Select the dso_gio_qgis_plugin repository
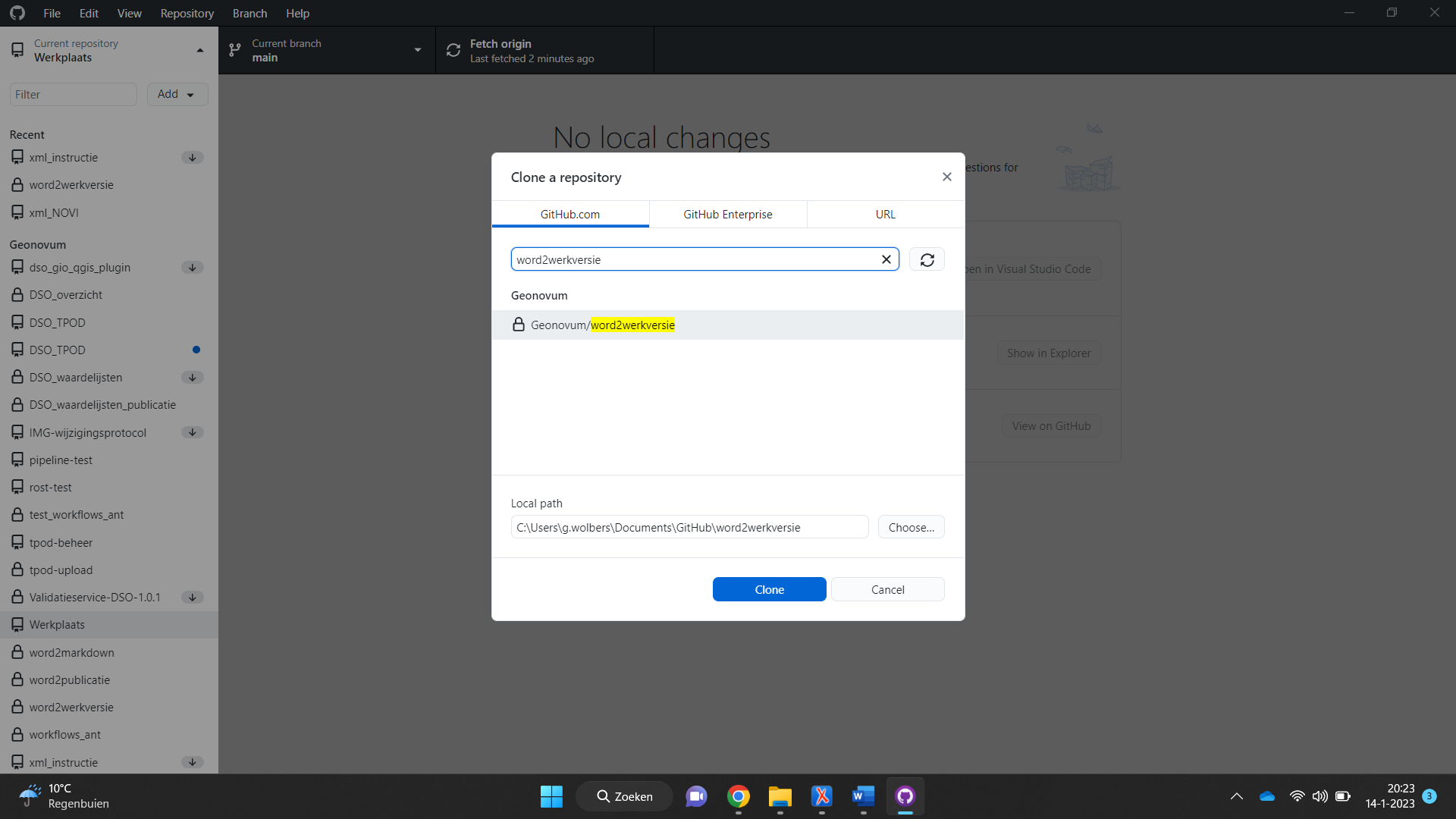 109,268
